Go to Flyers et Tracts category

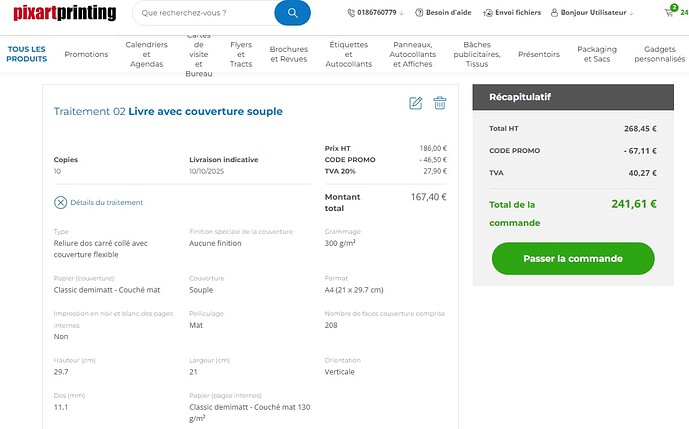[241, 54]
